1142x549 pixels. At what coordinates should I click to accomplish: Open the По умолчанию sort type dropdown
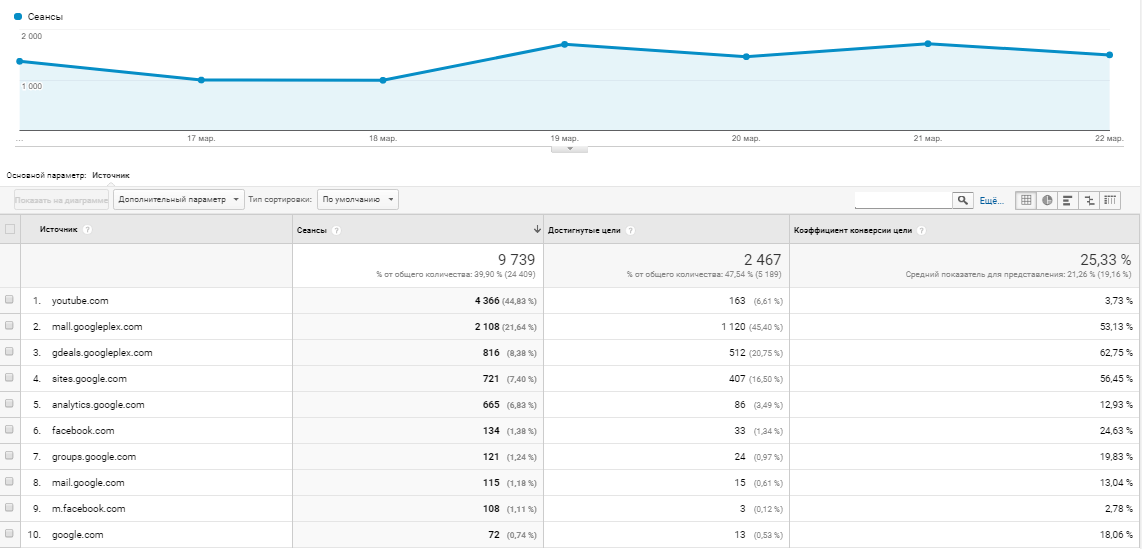pos(358,199)
